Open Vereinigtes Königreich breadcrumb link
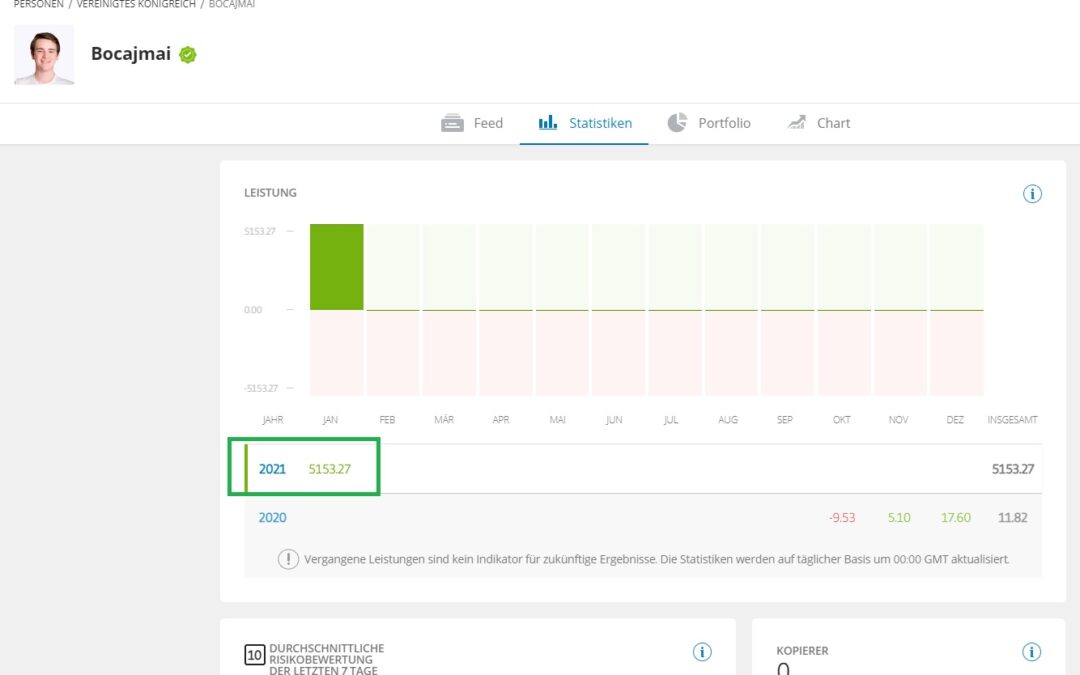 pyautogui.click(x=136, y=4)
